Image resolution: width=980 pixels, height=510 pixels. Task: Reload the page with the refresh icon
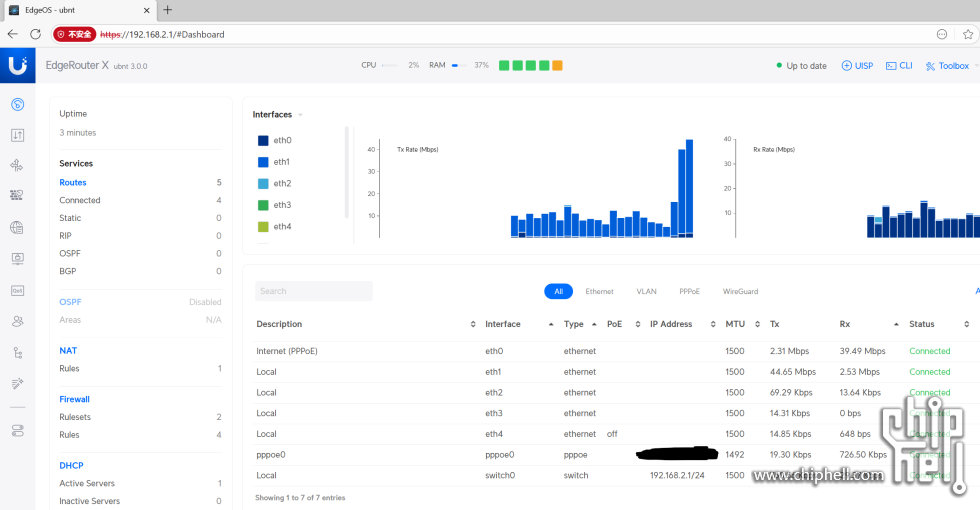36,34
